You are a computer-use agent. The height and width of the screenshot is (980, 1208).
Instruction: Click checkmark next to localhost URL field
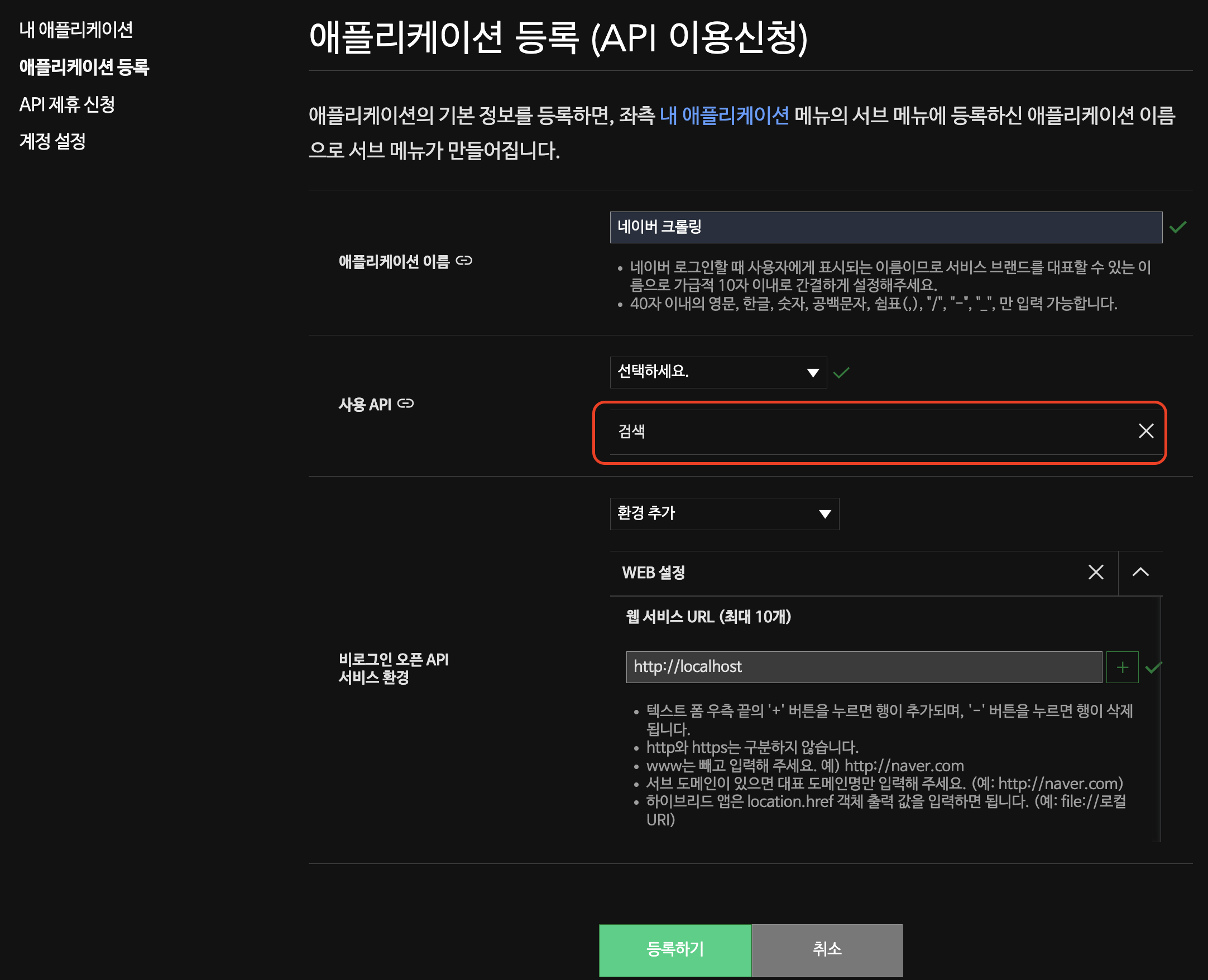click(1153, 668)
